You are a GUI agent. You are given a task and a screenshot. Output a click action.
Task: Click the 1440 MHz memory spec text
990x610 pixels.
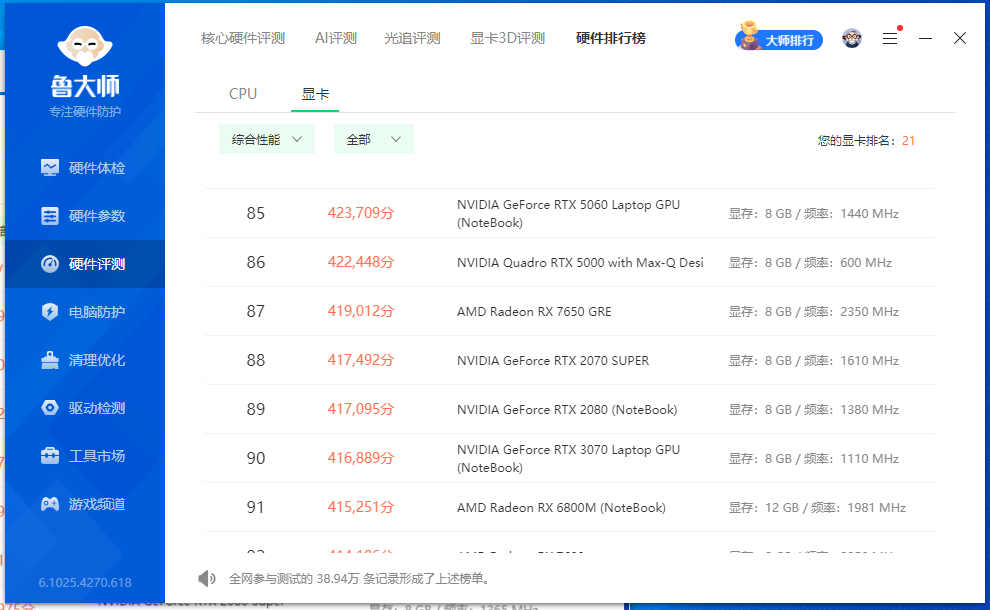[x=814, y=213]
